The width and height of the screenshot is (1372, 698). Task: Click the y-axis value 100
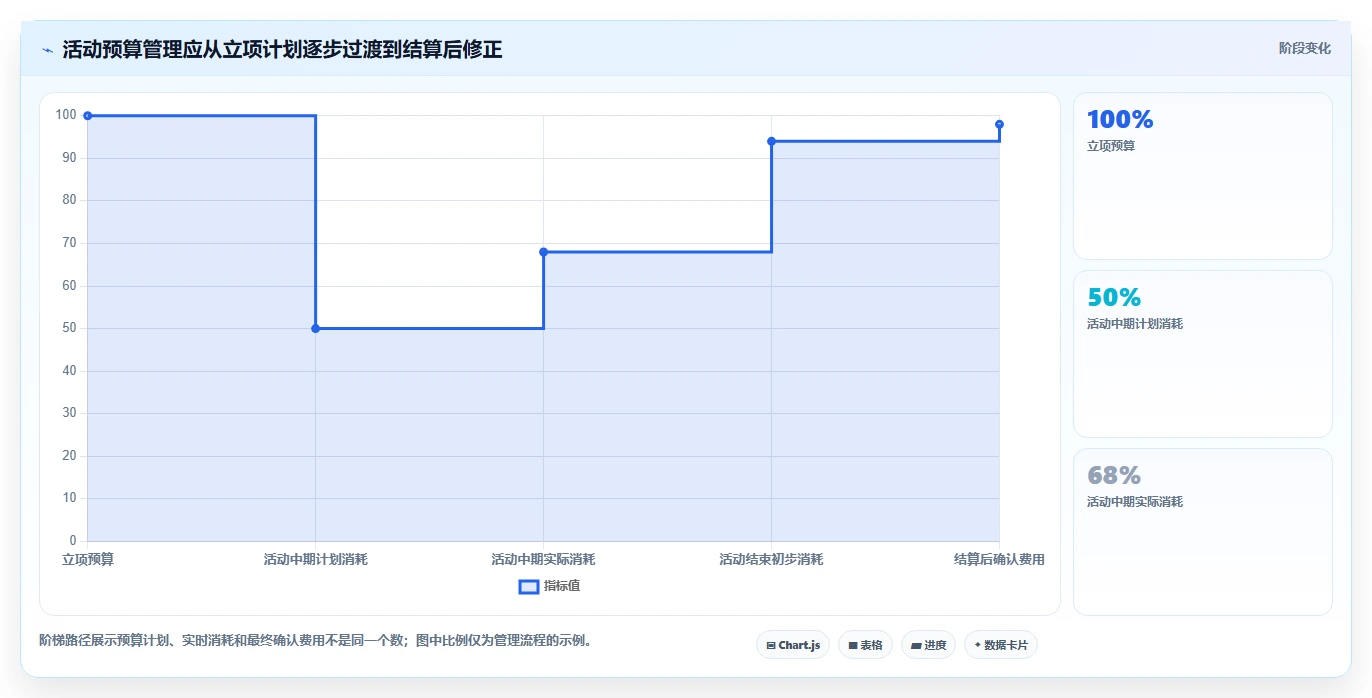(x=66, y=115)
